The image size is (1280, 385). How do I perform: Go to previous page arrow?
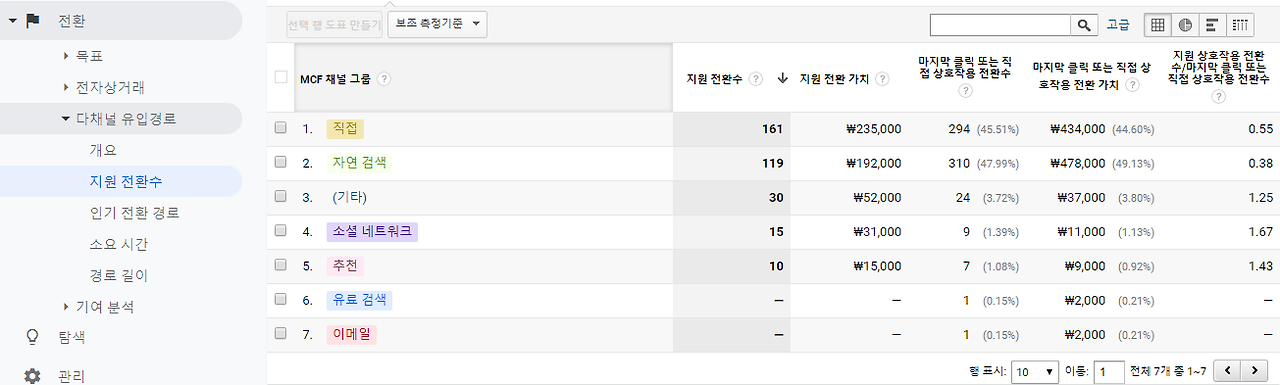1227,371
